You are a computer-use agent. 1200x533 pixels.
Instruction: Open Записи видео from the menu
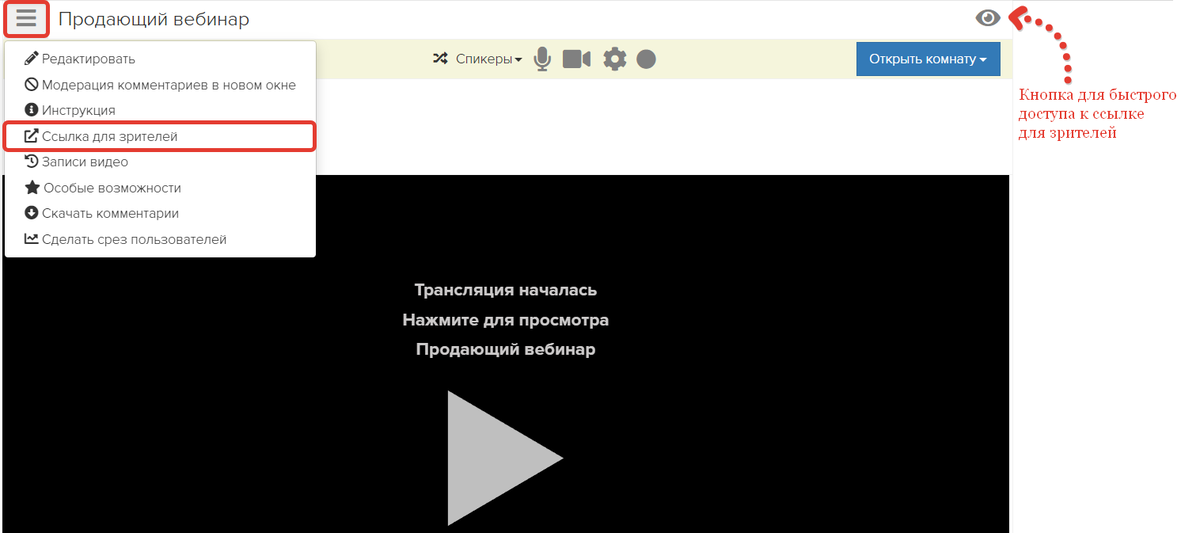click(x=84, y=161)
